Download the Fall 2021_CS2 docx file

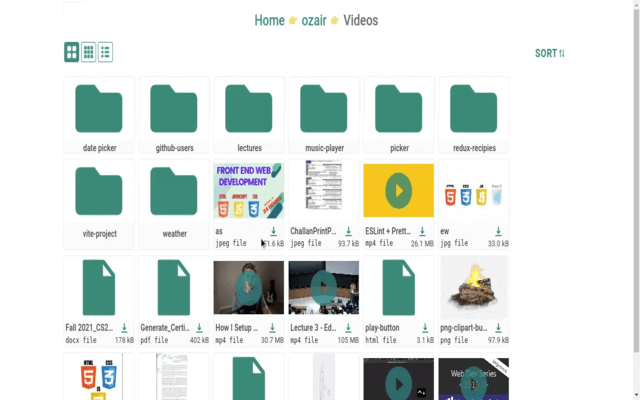click(124, 328)
